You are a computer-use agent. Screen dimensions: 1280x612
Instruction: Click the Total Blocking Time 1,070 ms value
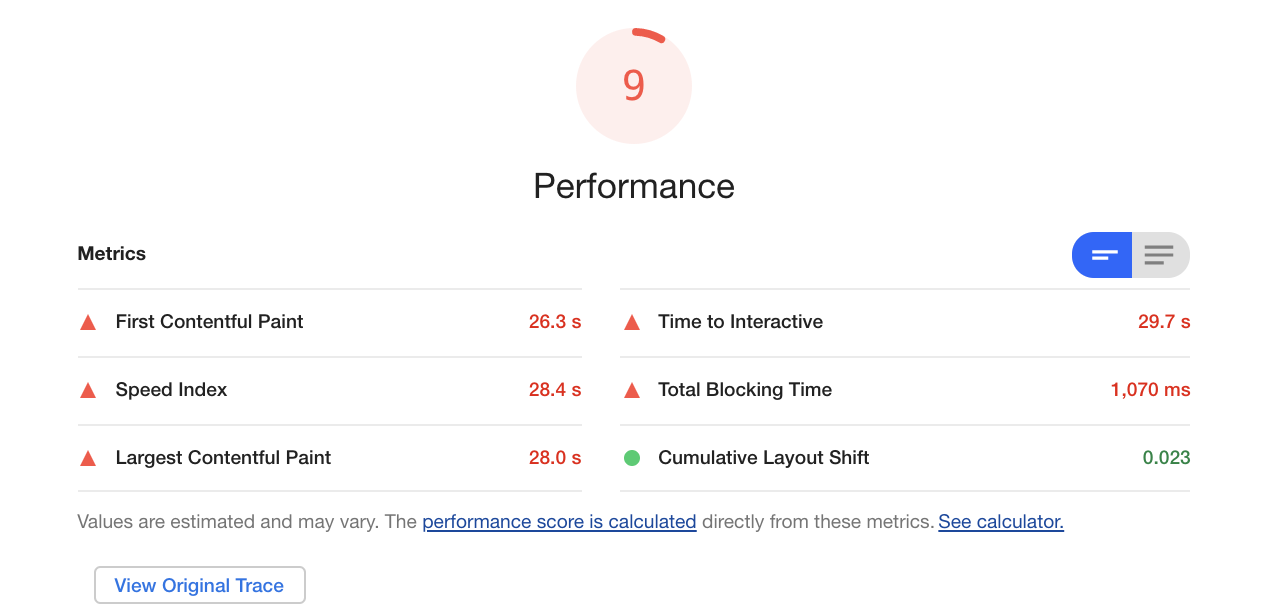pyautogui.click(x=1150, y=390)
